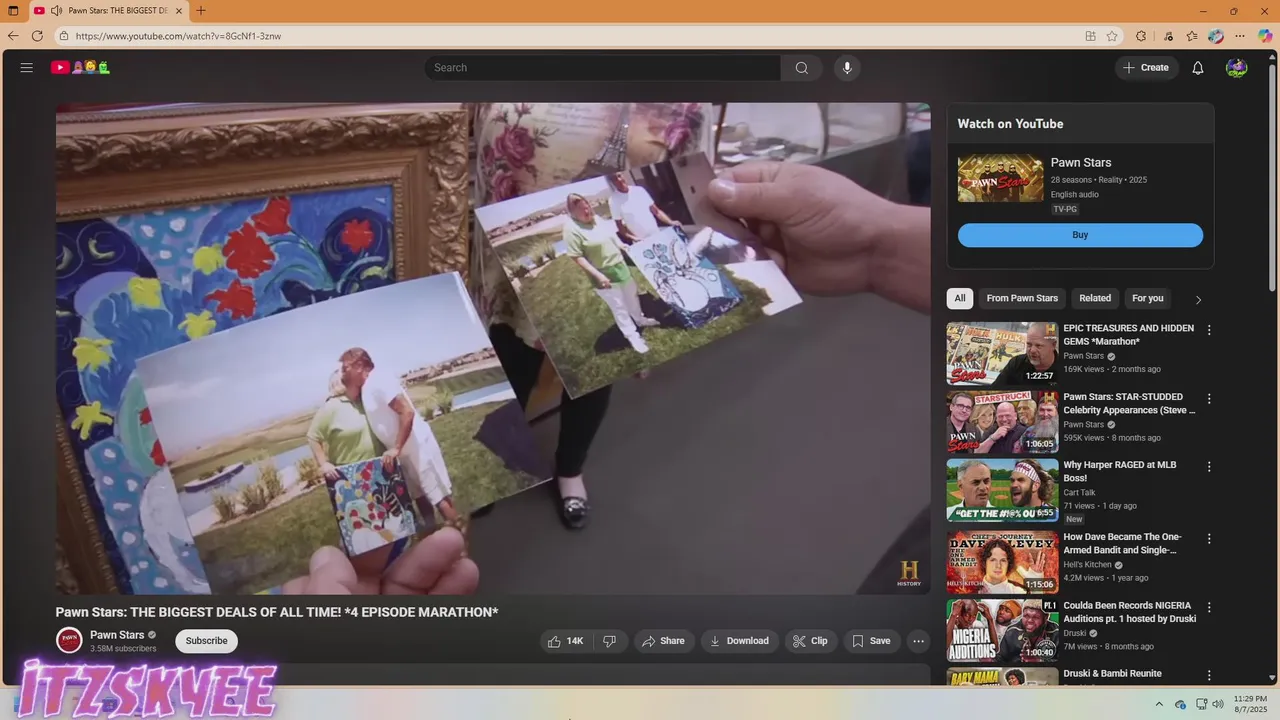Open tab actions menu at top-left
Viewport: 1280px width, 720px height.
(x=13, y=11)
